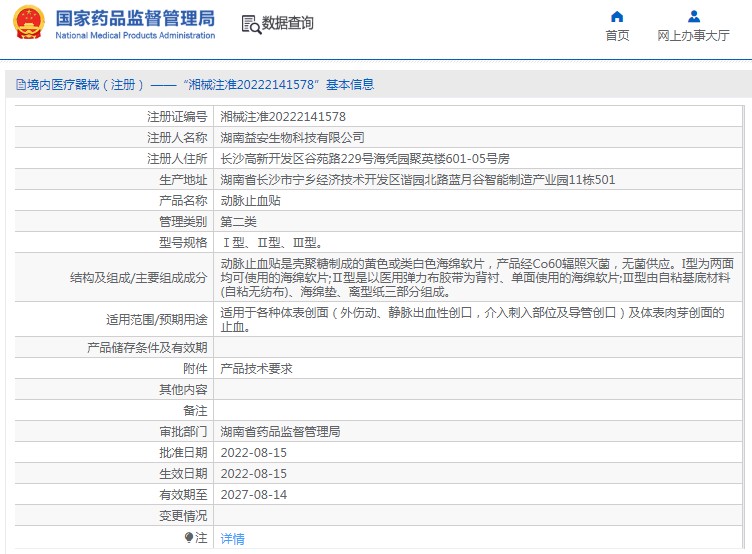Click the 其他内容 row label
The width and height of the screenshot is (752, 554).
click(183, 389)
